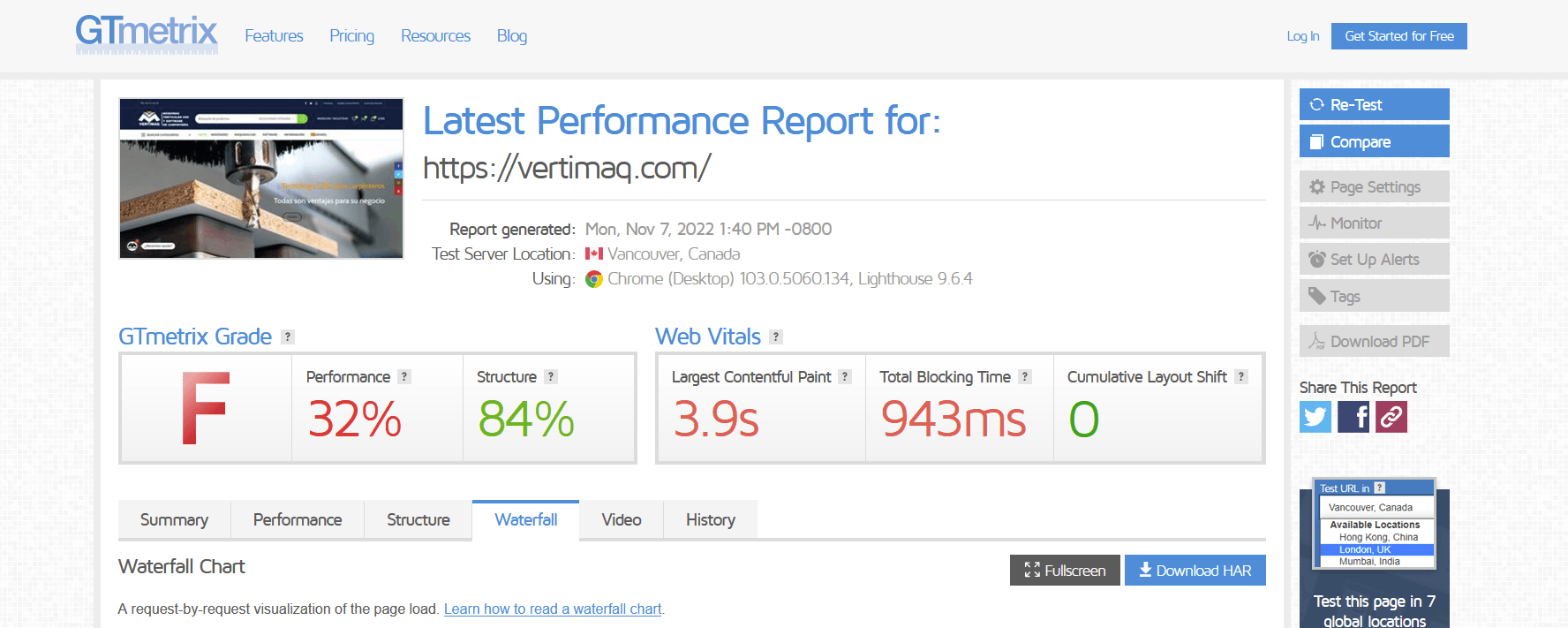
Task: Open Learn how to read a waterfall chart link
Action: (x=553, y=609)
